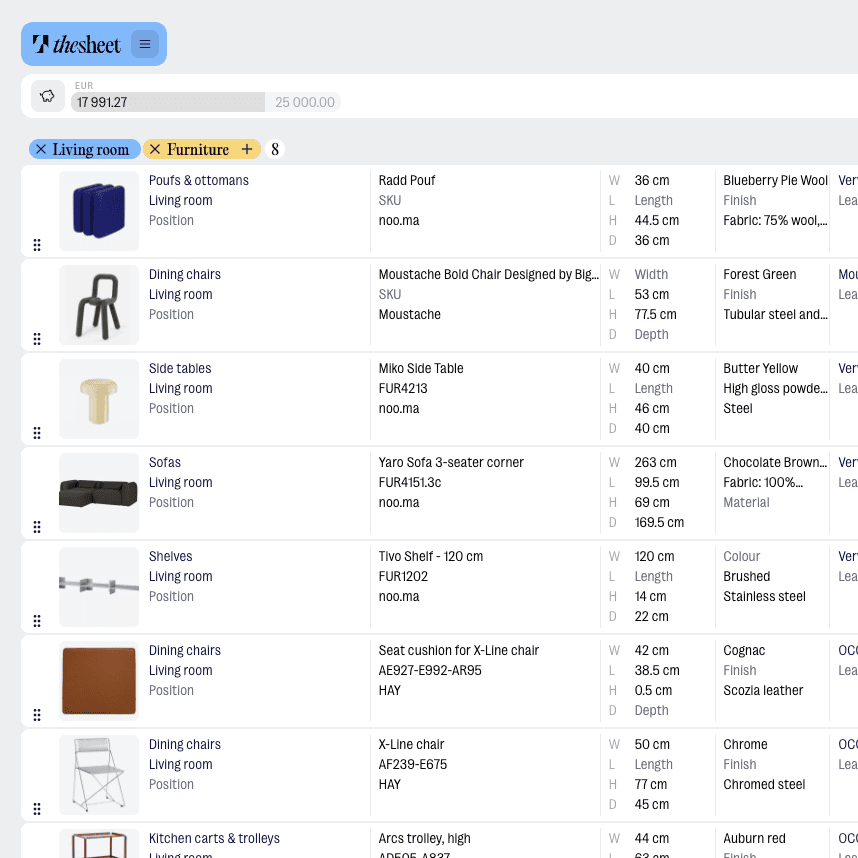
Task: Add a new filter with plus icon
Action: tap(247, 149)
